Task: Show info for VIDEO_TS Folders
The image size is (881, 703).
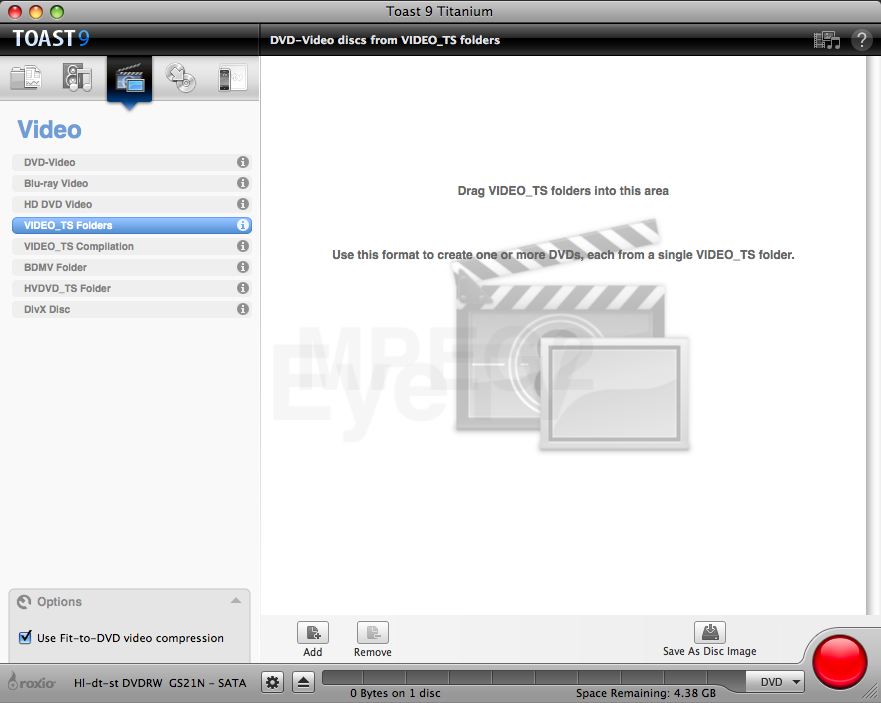Action: click(243, 225)
